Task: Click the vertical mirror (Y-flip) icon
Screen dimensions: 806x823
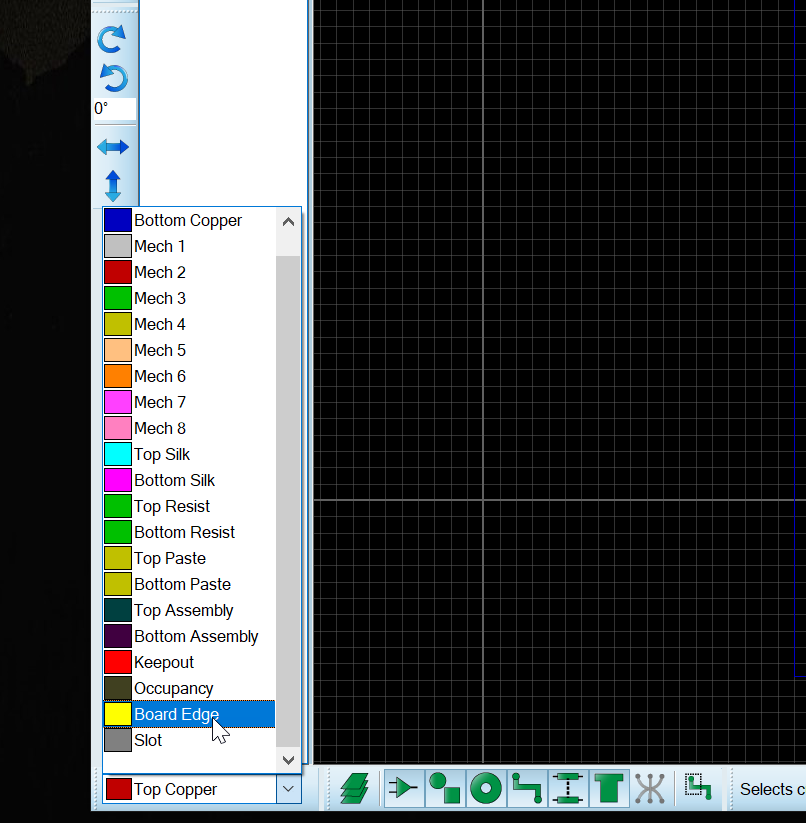Action: coord(112,186)
